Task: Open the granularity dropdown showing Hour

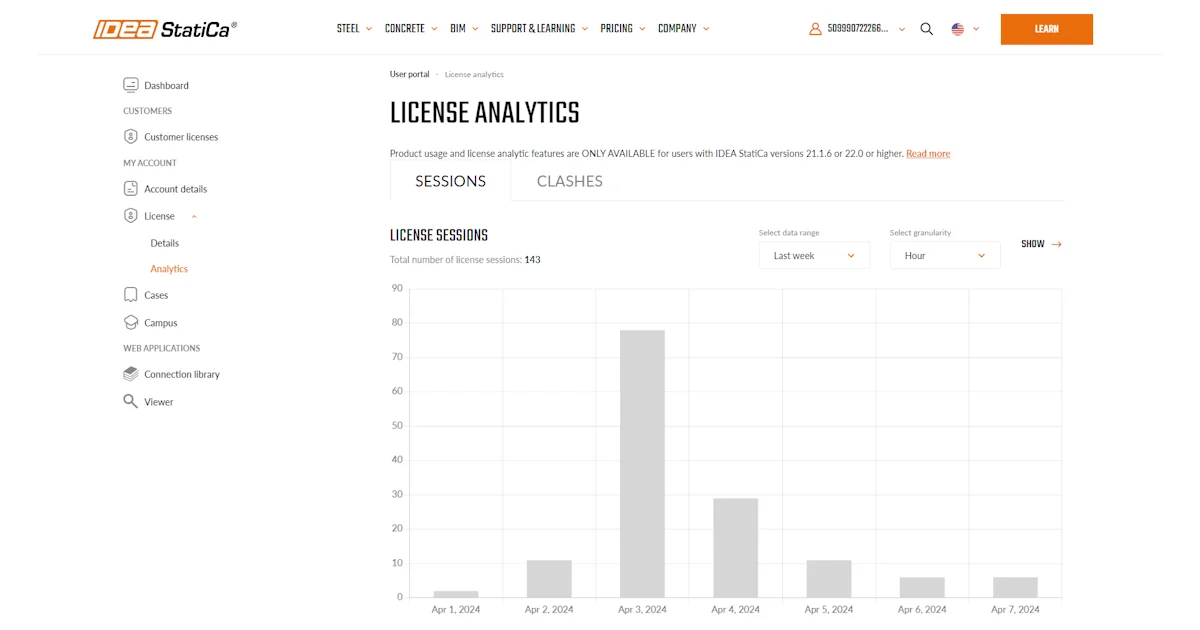Action: (945, 255)
